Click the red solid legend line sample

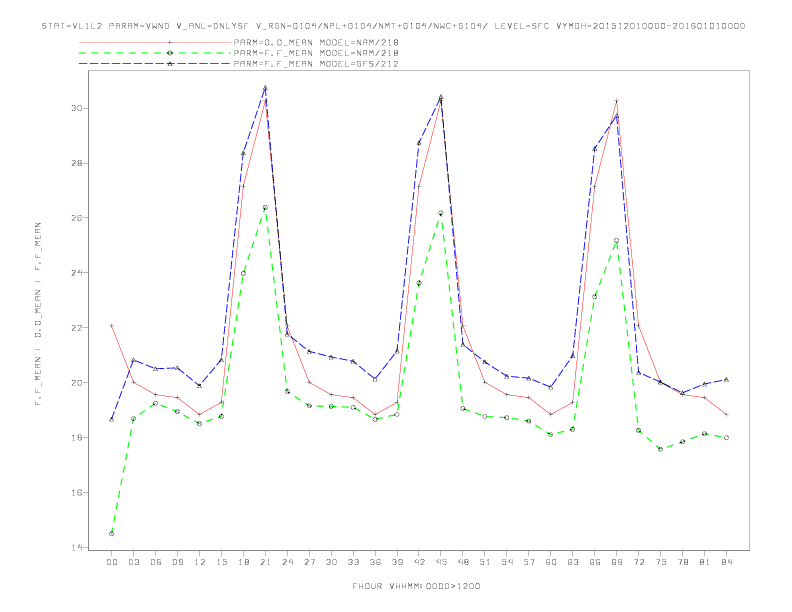click(x=155, y=42)
